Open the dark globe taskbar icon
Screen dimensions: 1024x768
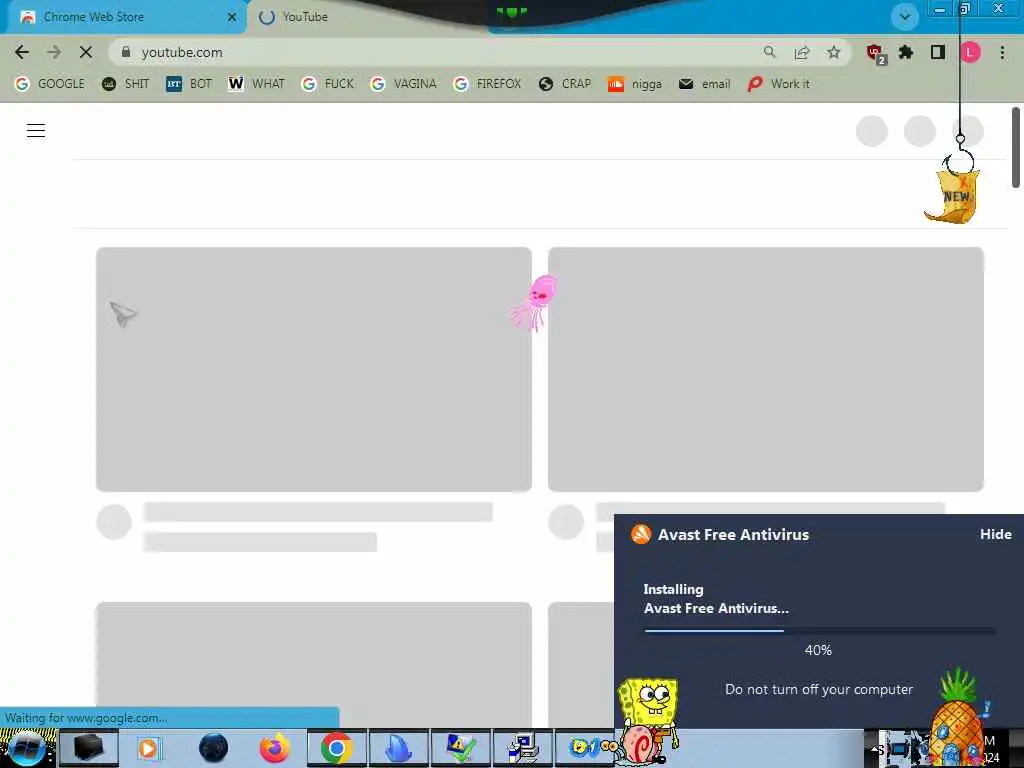click(213, 748)
